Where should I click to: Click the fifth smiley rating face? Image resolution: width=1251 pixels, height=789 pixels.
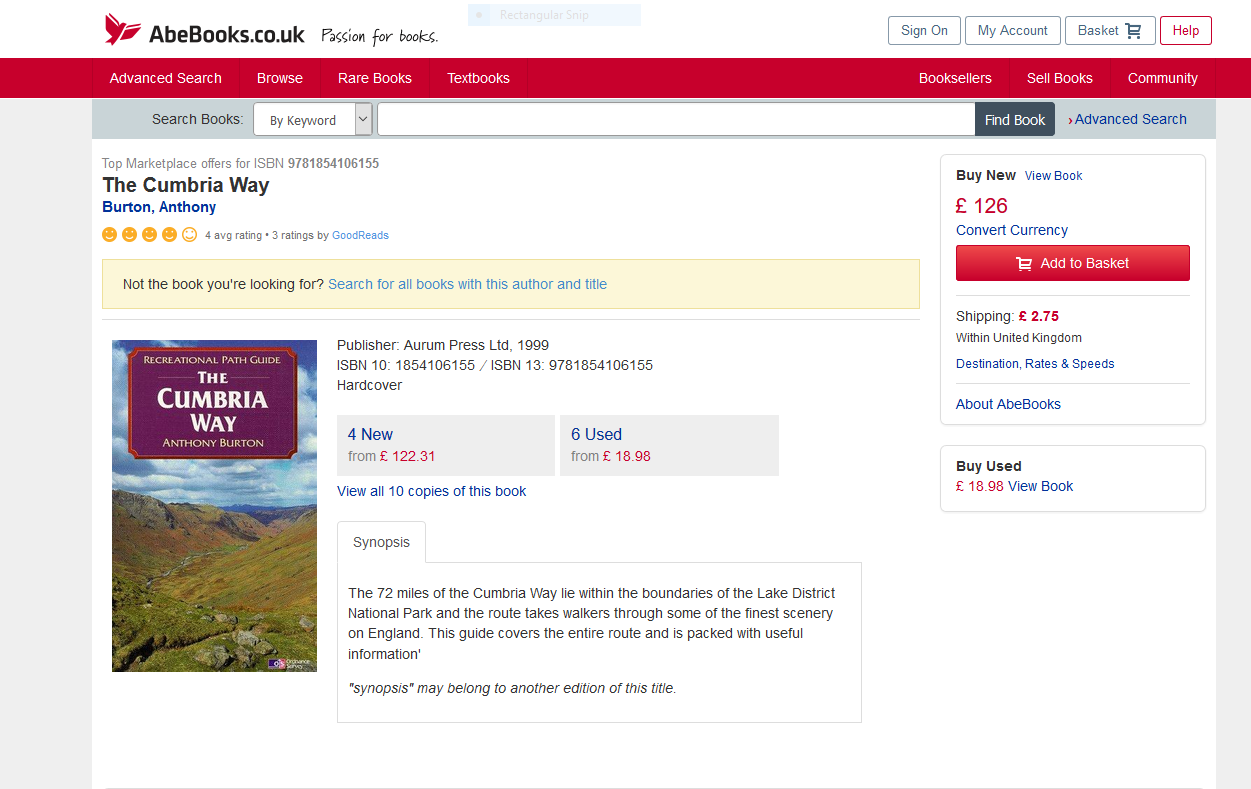tap(190, 235)
